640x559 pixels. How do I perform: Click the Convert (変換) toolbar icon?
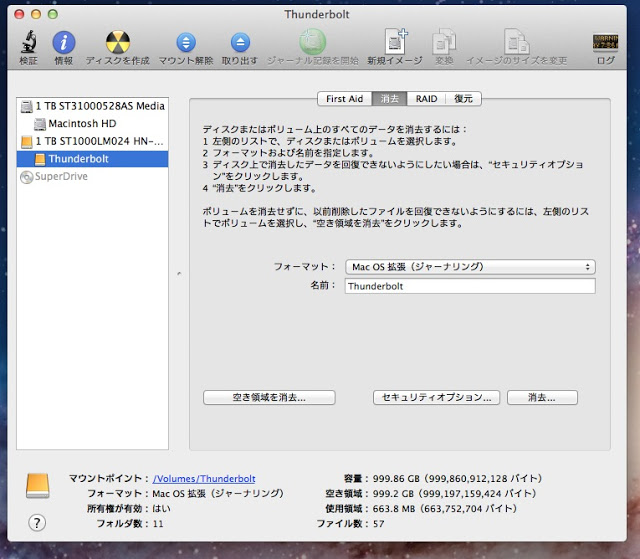point(444,42)
